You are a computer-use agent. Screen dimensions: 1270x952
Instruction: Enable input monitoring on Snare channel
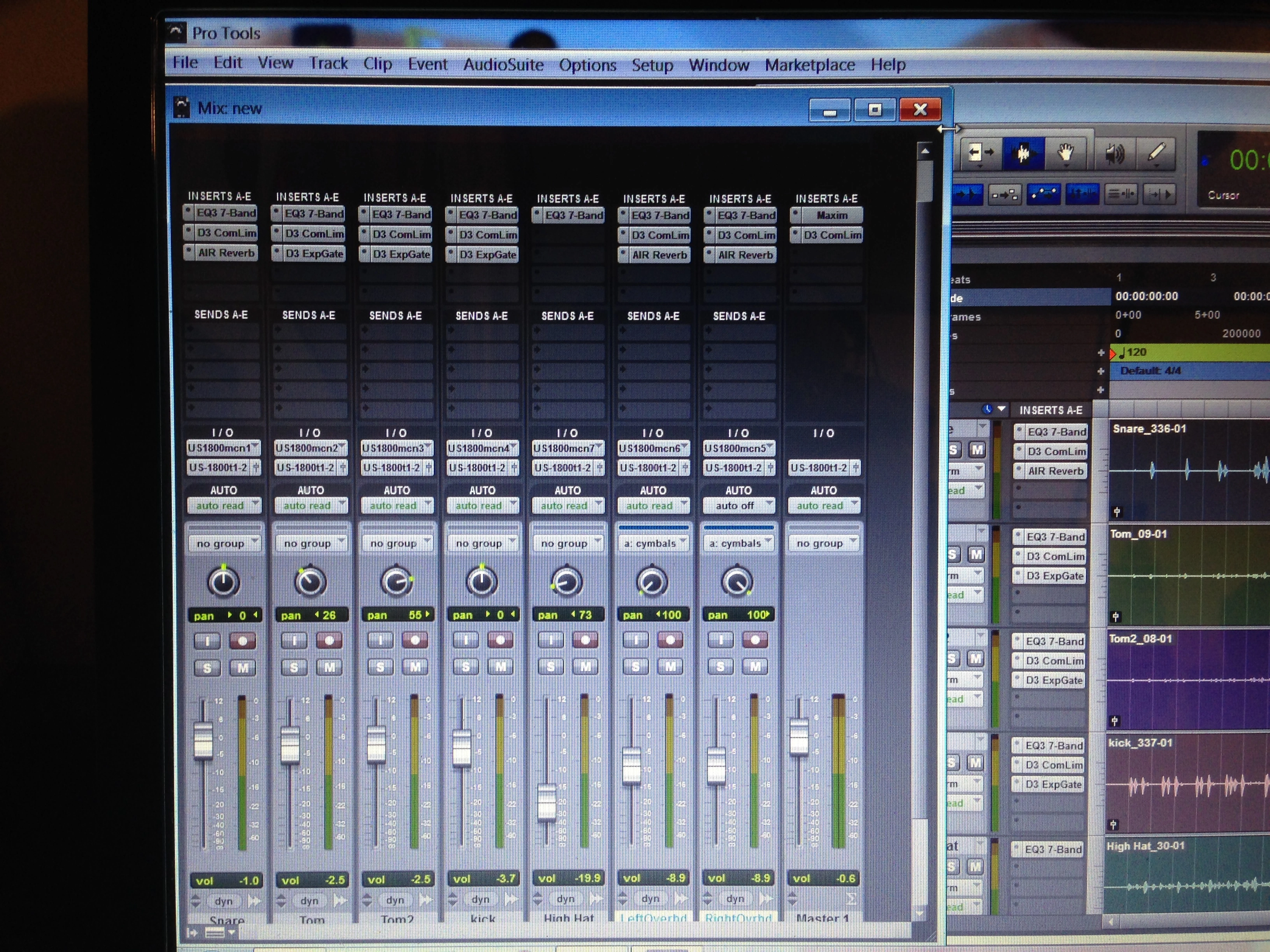[x=207, y=641]
